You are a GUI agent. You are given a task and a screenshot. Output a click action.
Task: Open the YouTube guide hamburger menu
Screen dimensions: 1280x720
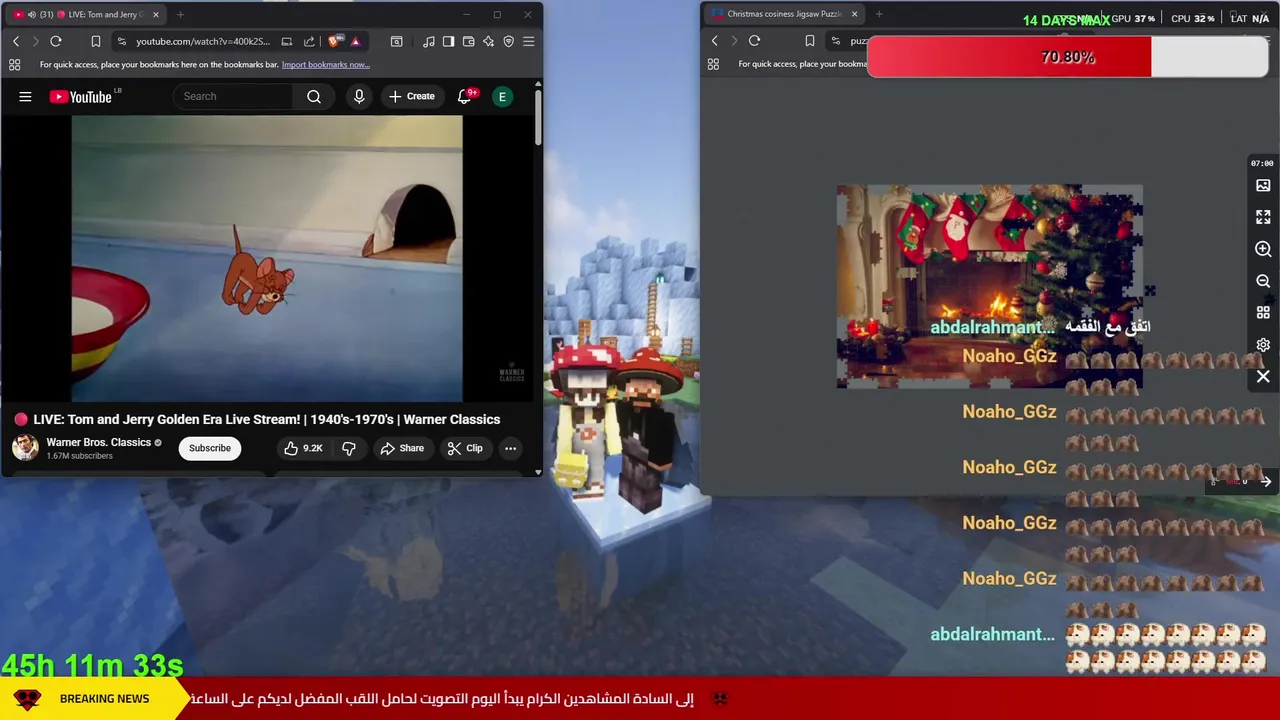25,97
